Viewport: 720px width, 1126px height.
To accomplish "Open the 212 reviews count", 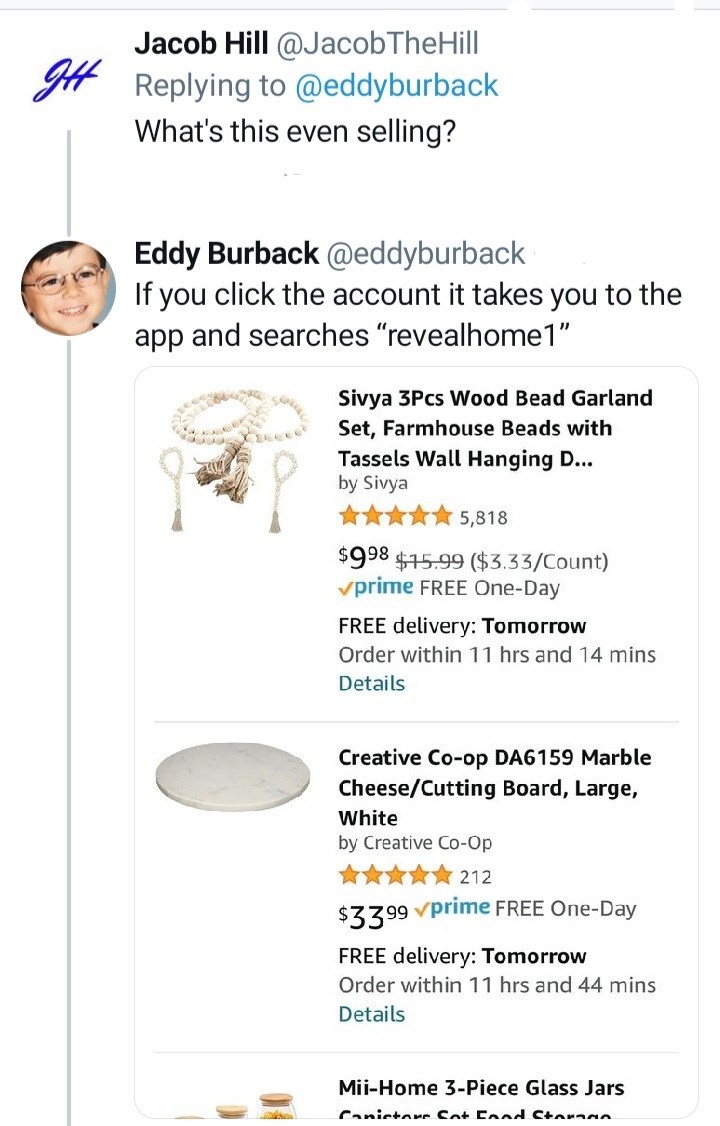I will 476,877.
